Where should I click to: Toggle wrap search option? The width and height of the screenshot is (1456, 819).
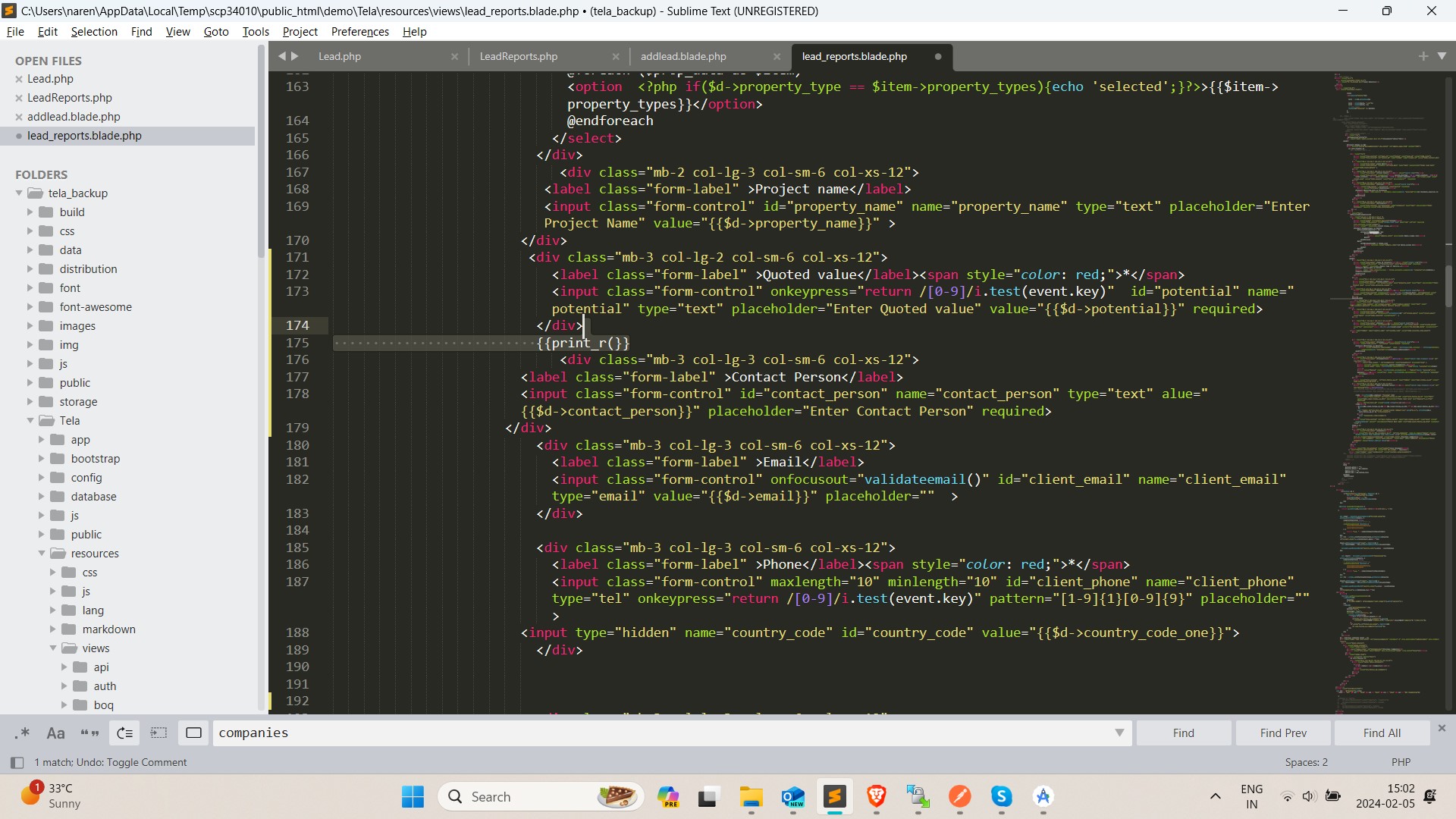[x=124, y=733]
